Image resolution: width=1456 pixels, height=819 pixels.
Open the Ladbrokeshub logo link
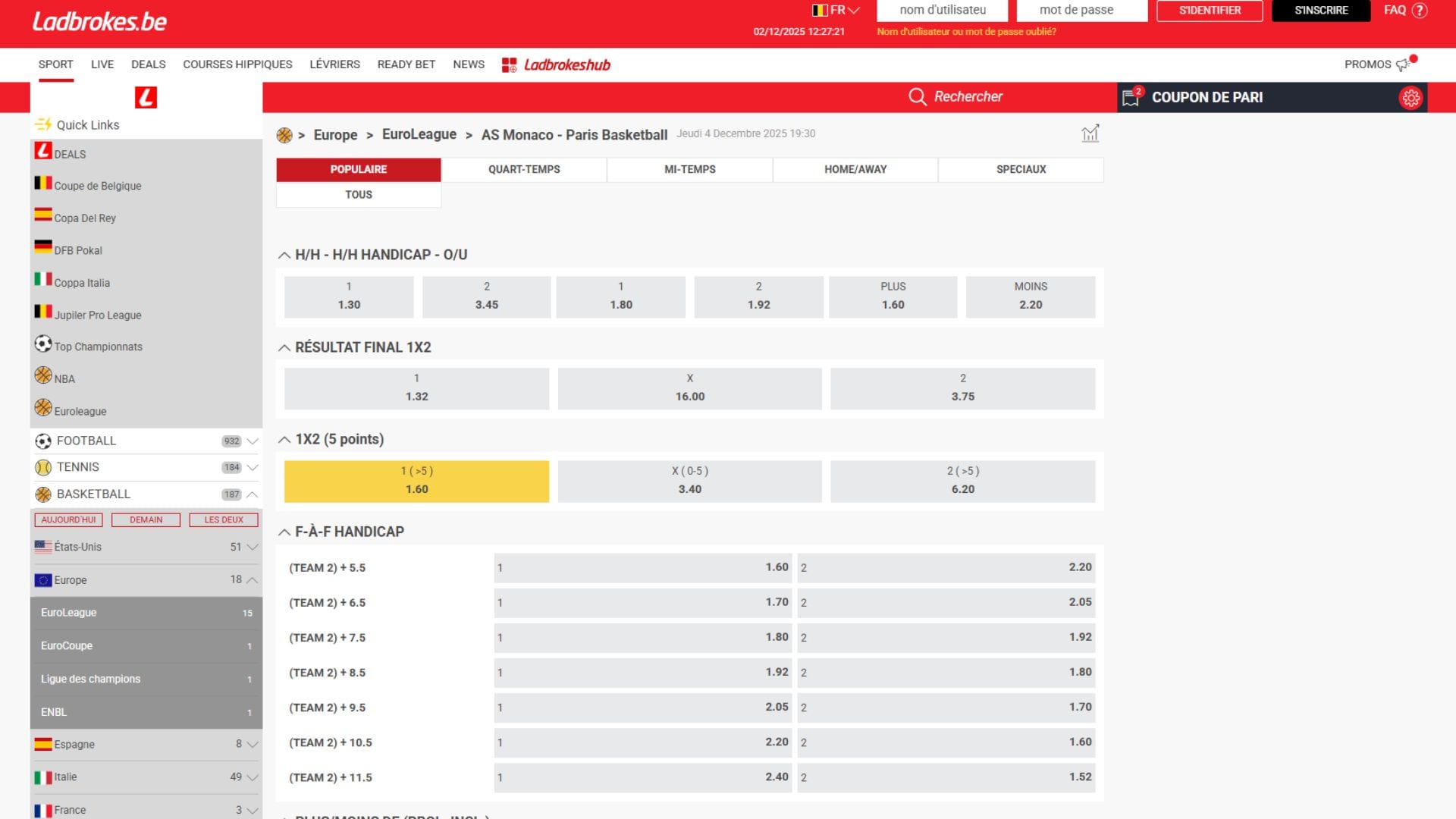coord(556,65)
